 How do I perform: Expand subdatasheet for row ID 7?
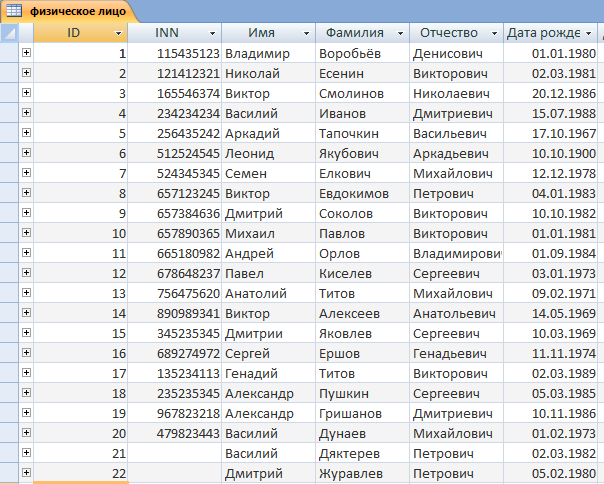[x=26, y=173]
